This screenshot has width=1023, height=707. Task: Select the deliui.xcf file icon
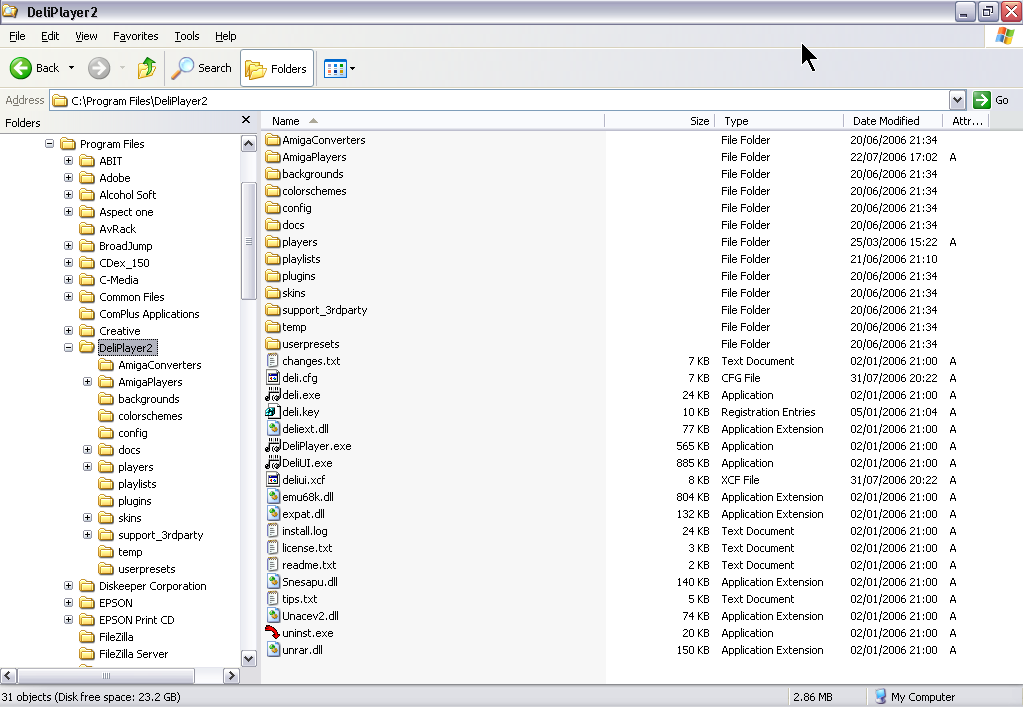tap(273, 480)
